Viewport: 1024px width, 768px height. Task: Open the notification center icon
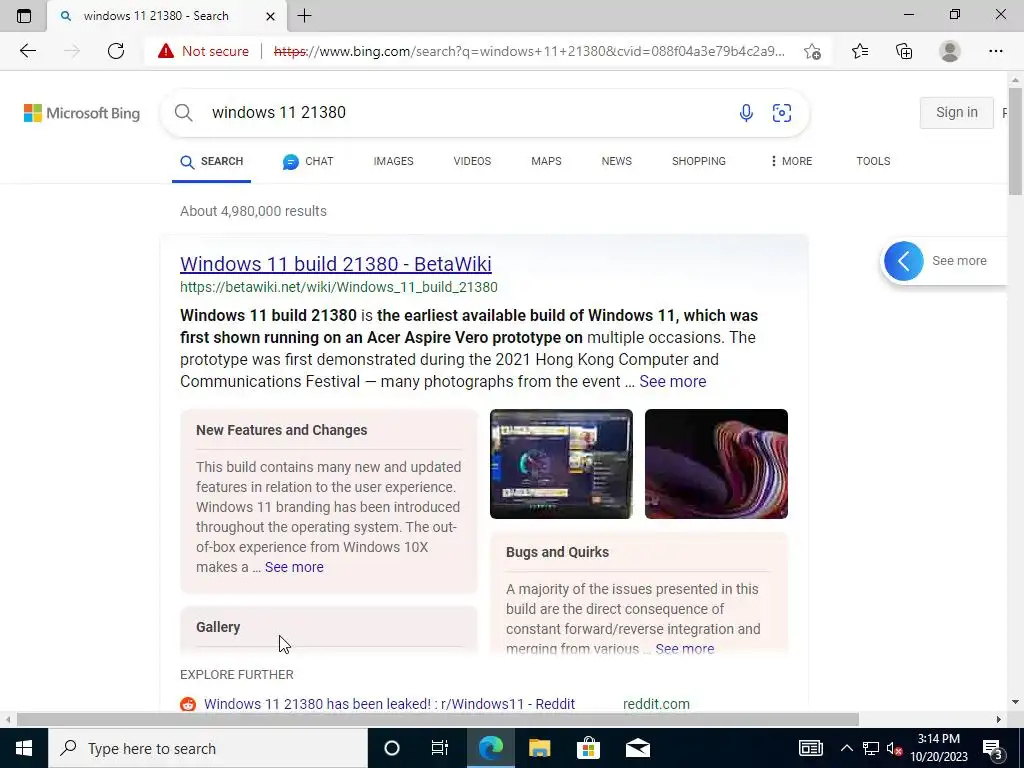pyautogui.click(x=993, y=748)
